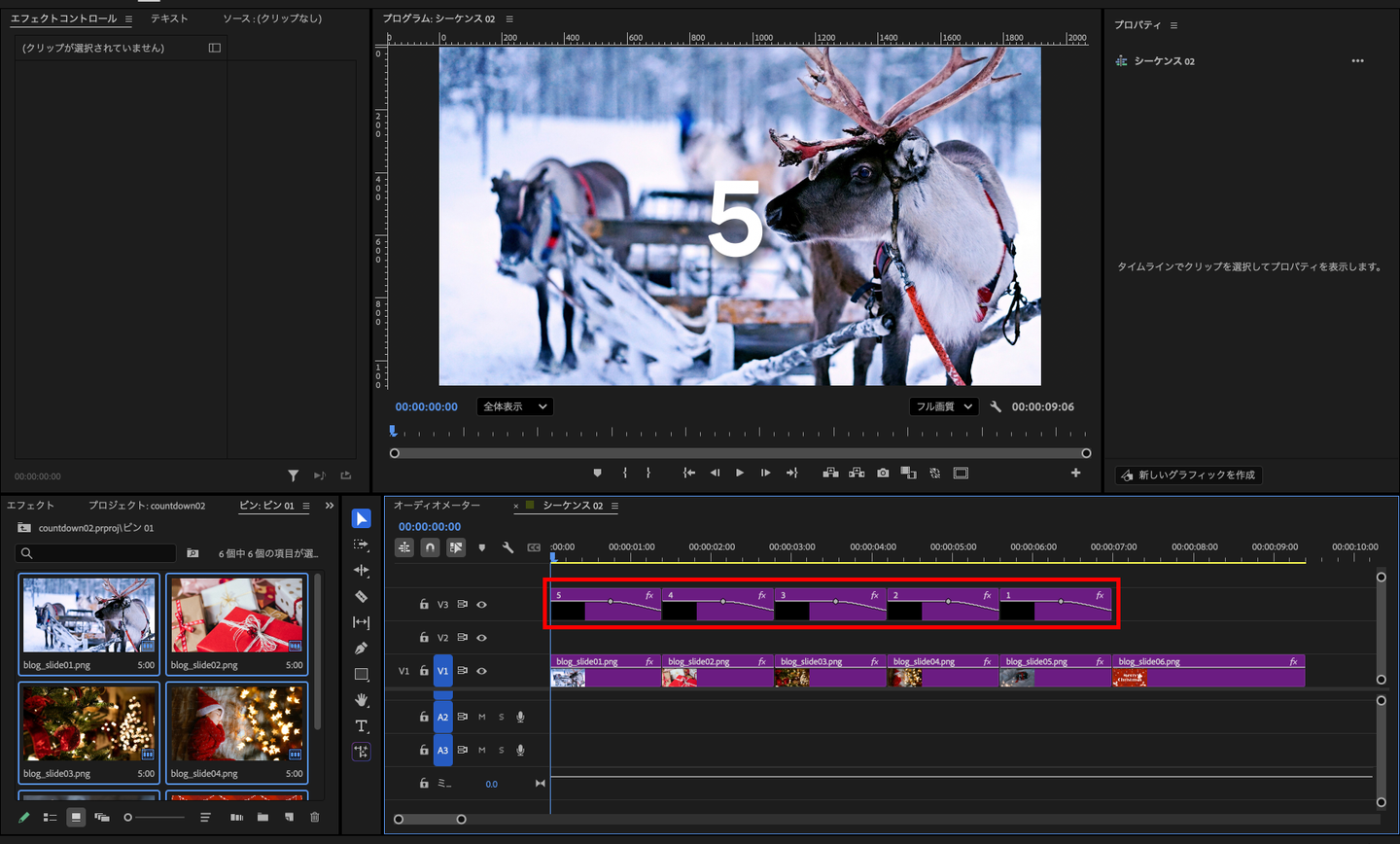Open the timeline wrench settings icon

click(x=507, y=547)
